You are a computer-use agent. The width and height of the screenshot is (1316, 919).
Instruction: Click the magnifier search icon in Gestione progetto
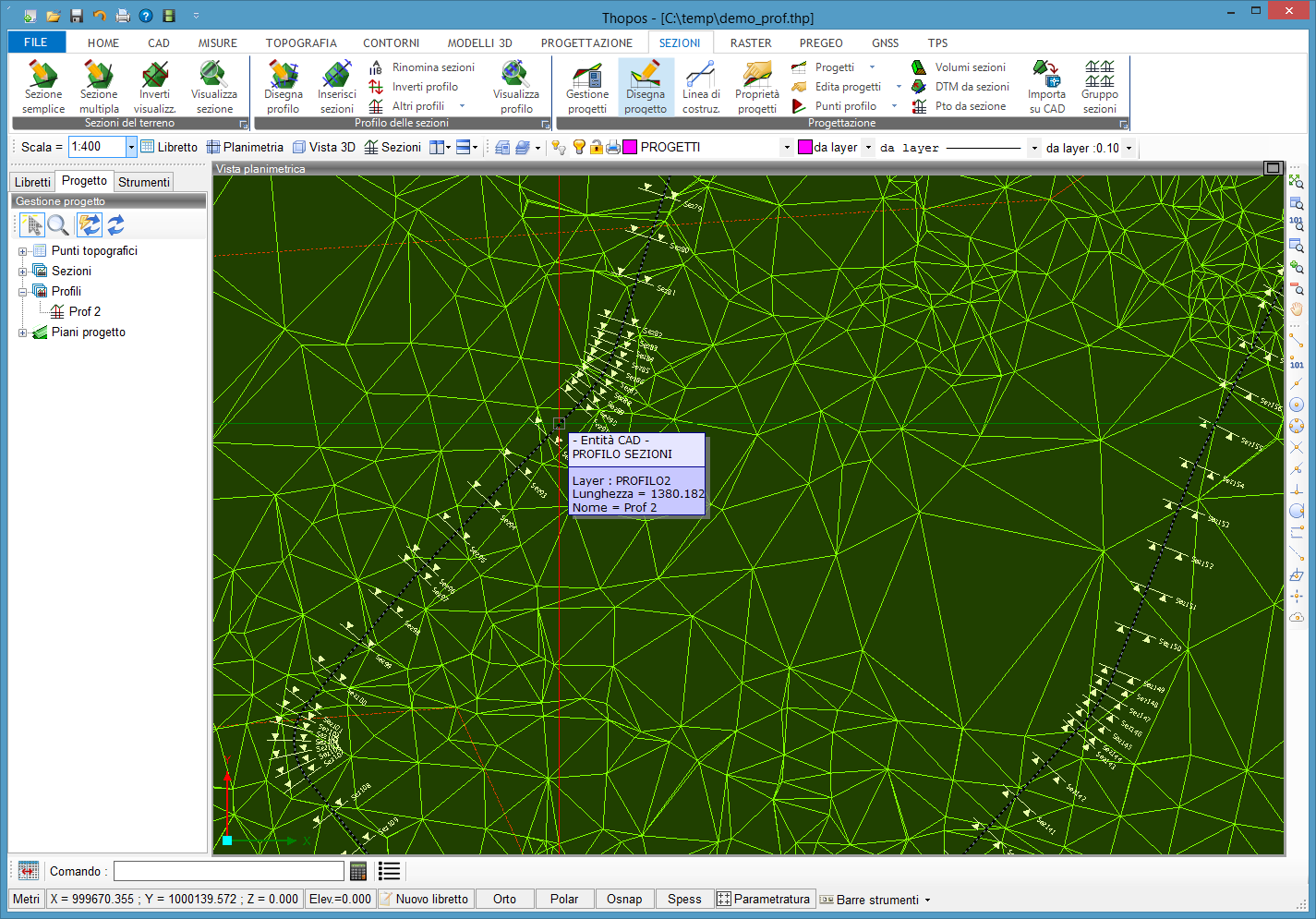pos(58,224)
